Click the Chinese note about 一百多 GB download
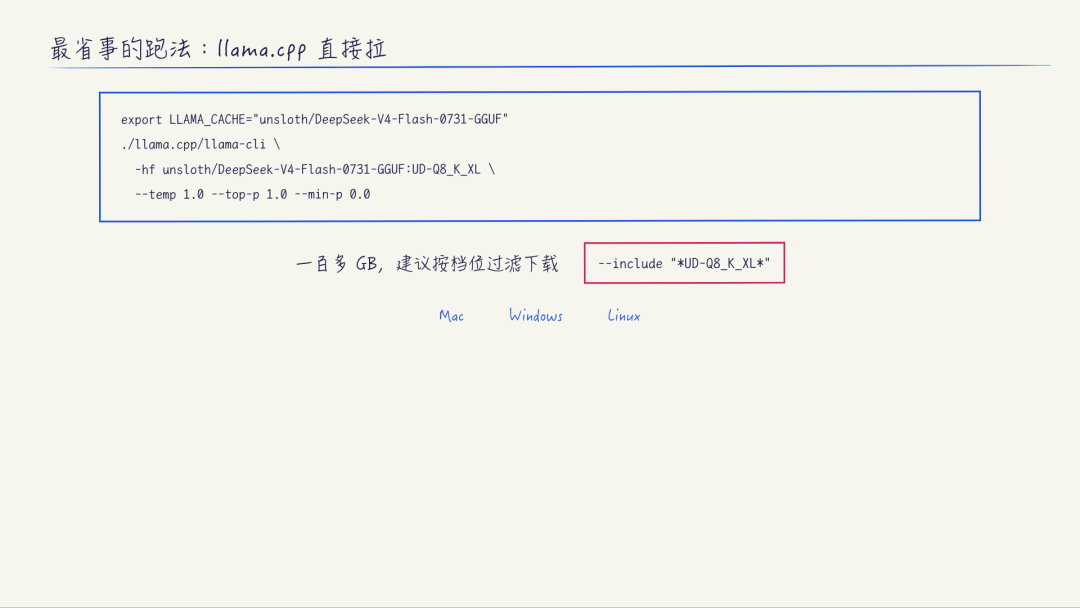Screen dimensions: 1080x608 (427, 264)
